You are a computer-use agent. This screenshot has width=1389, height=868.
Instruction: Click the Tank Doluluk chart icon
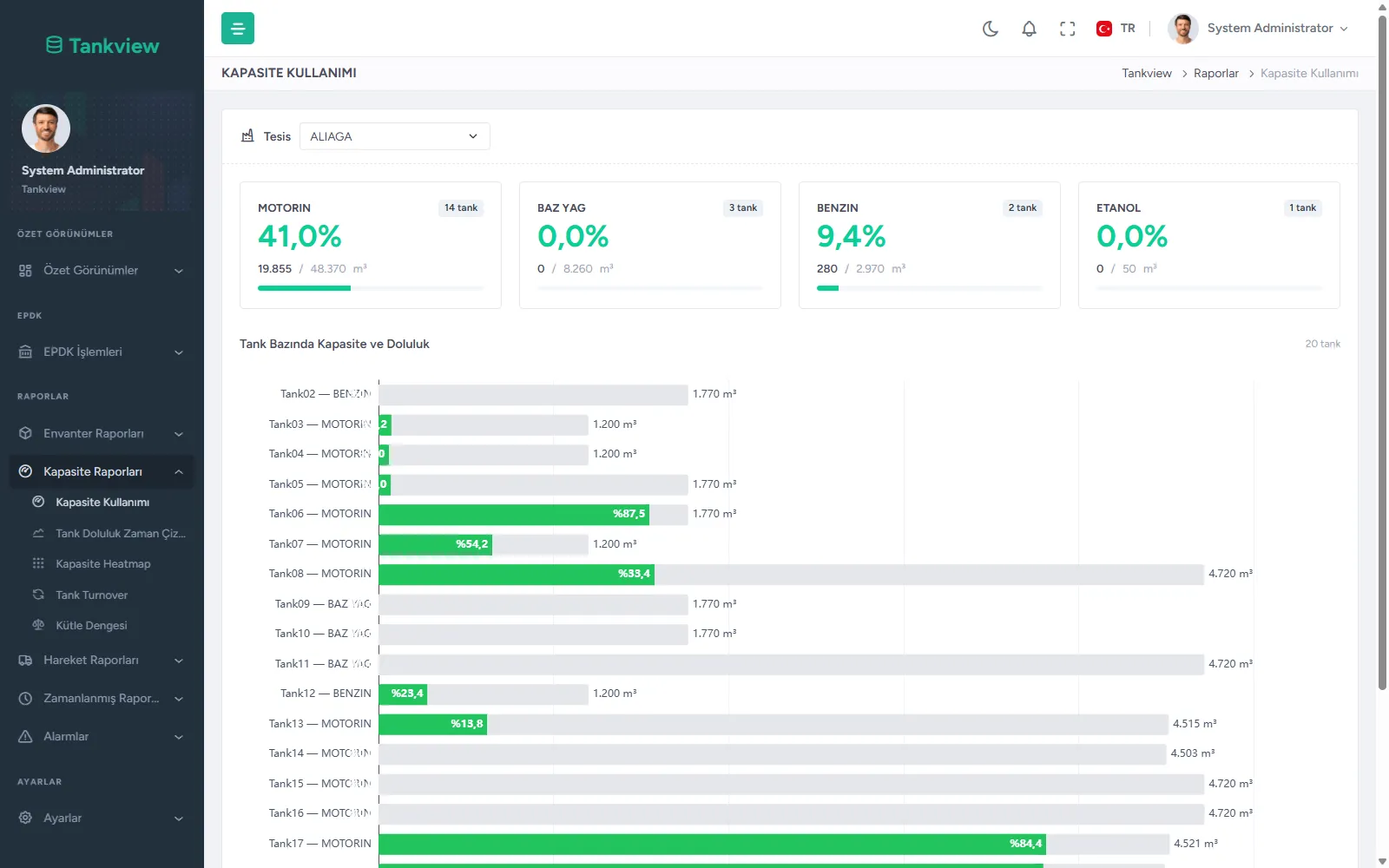[x=38, y=534]
